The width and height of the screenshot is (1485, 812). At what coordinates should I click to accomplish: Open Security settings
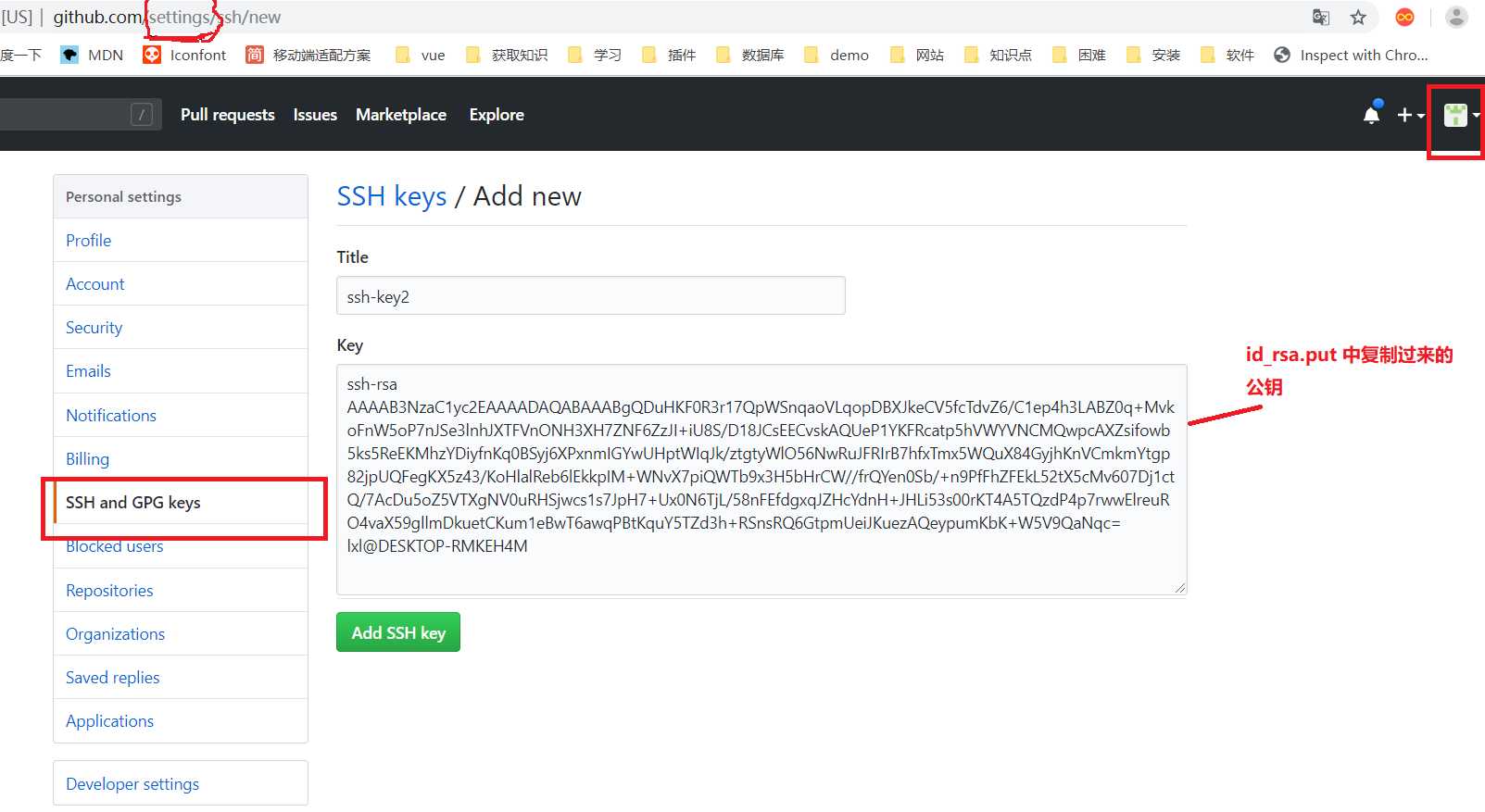[x=181, y=327]
